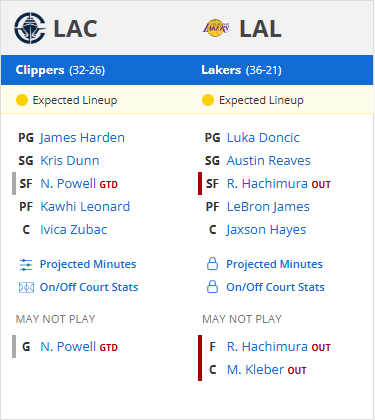Select LeBron James in the Lakers lineup
This screenshot has height=420, width=375.
point(268,207)
